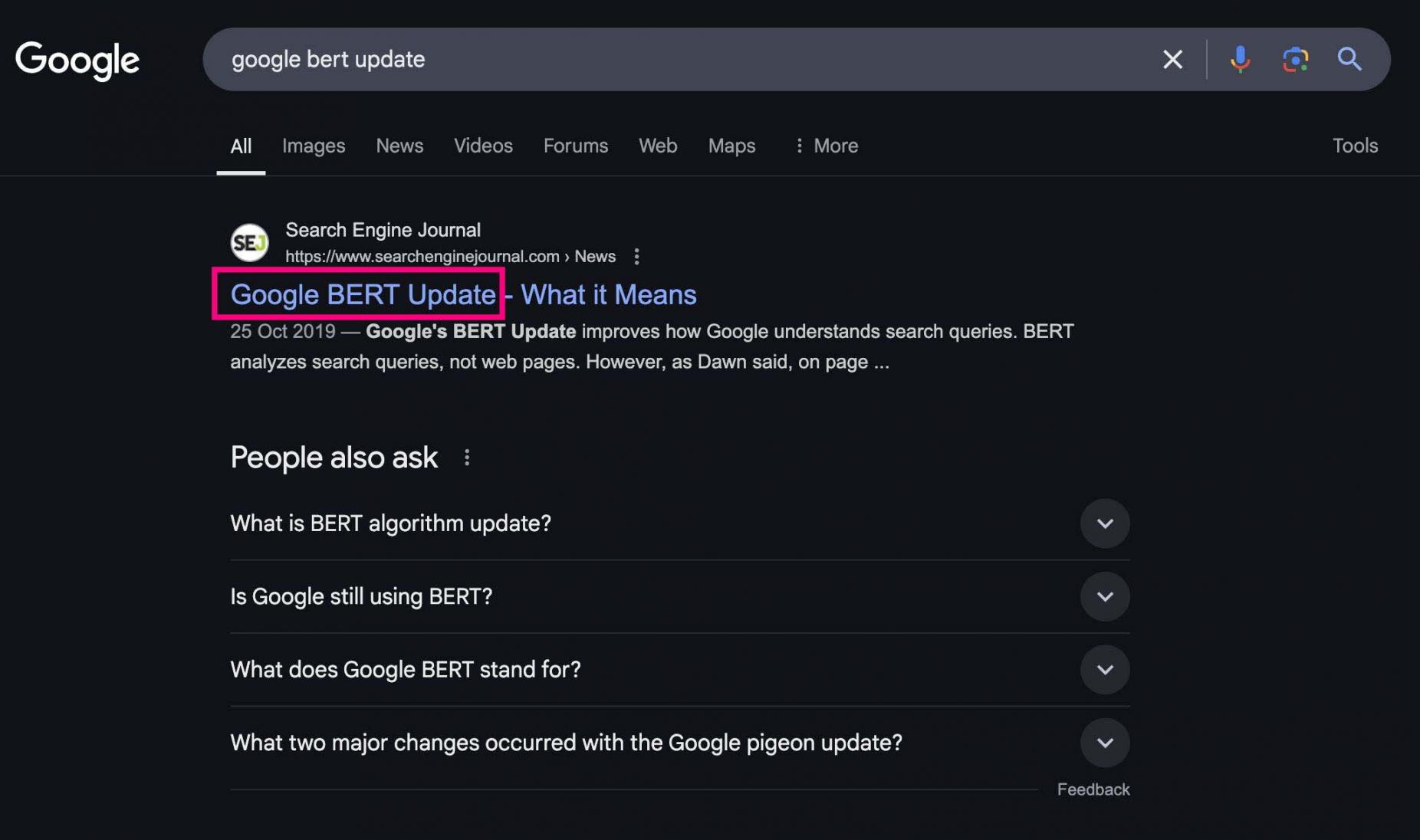1420x840 pixels.
Task: Switch to the News tab
Action: (x=399, y=146)
